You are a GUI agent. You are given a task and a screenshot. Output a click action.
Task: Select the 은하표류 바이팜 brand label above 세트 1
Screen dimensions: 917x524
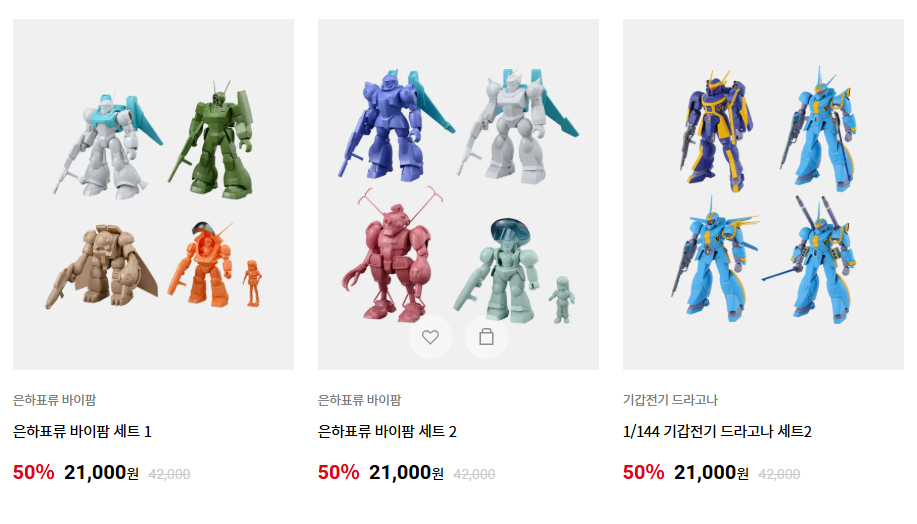coord(54,400)
